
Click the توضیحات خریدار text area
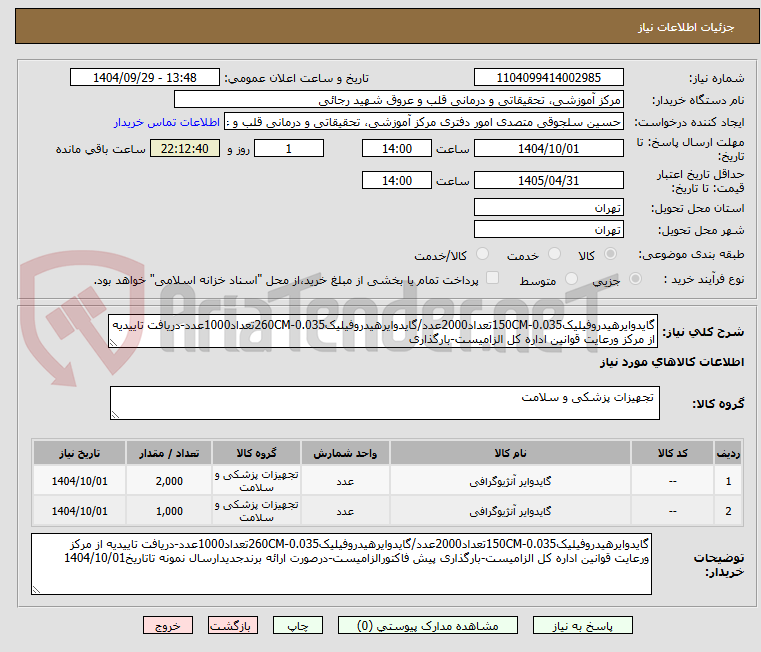341,564
